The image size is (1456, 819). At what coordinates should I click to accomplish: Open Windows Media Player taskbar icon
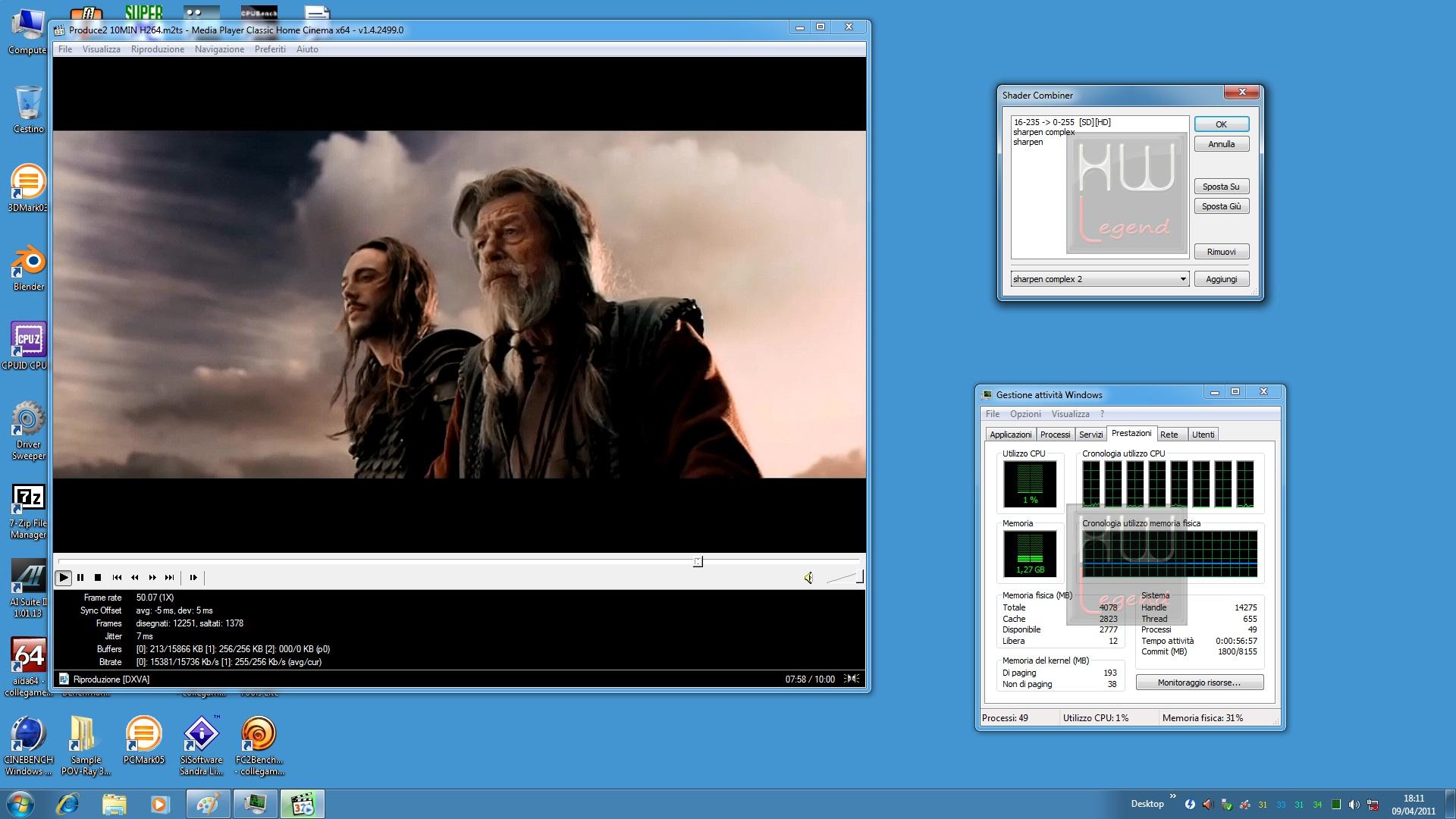(160, 804)
